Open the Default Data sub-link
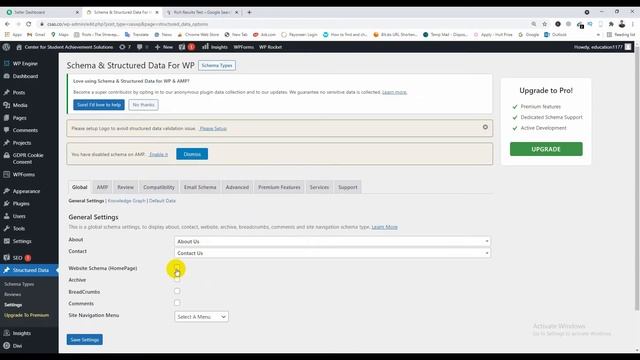The image size is (640, 360). pos(162,201)
